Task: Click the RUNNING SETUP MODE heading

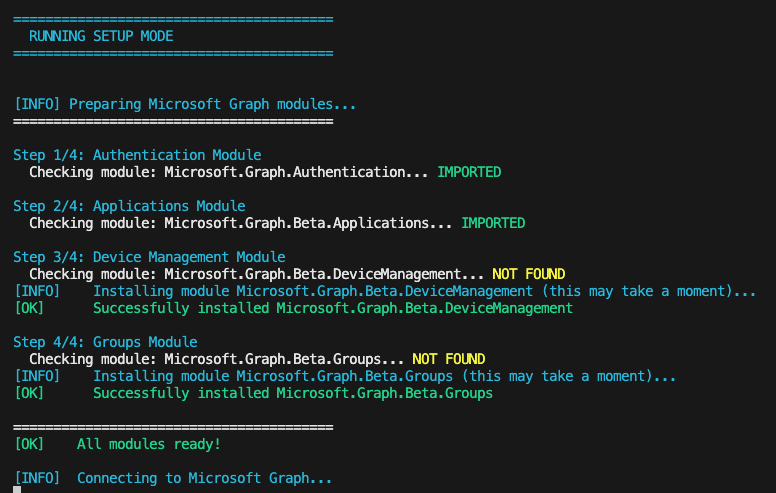Action: tap(101, 36)
